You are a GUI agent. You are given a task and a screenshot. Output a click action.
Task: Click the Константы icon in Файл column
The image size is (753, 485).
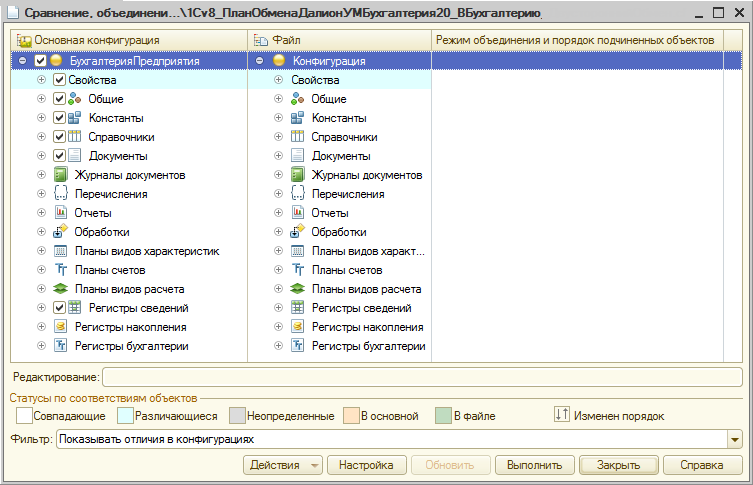pos(298,118)
